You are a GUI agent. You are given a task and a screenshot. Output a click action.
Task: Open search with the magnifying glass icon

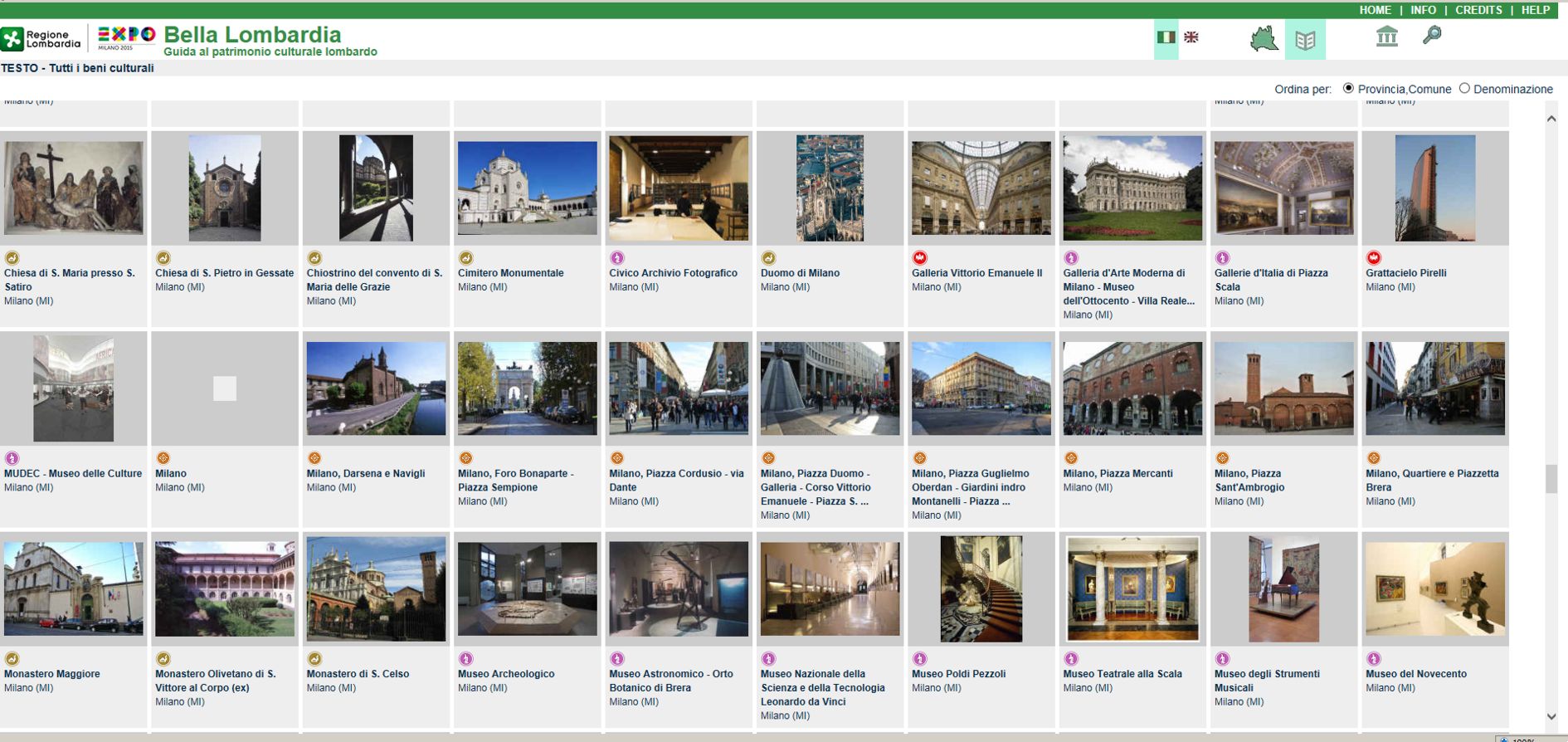coord(1432,36)
